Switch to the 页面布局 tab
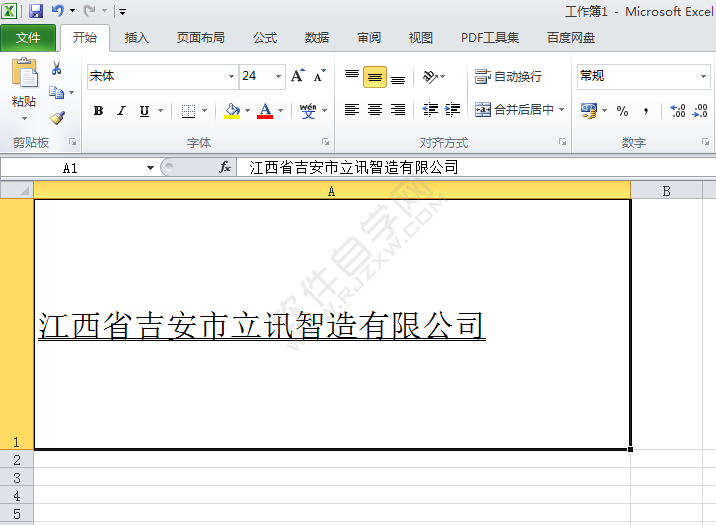The width and height of the screenshot is (716, 525). pyautogui.click(x=201, y=38)
